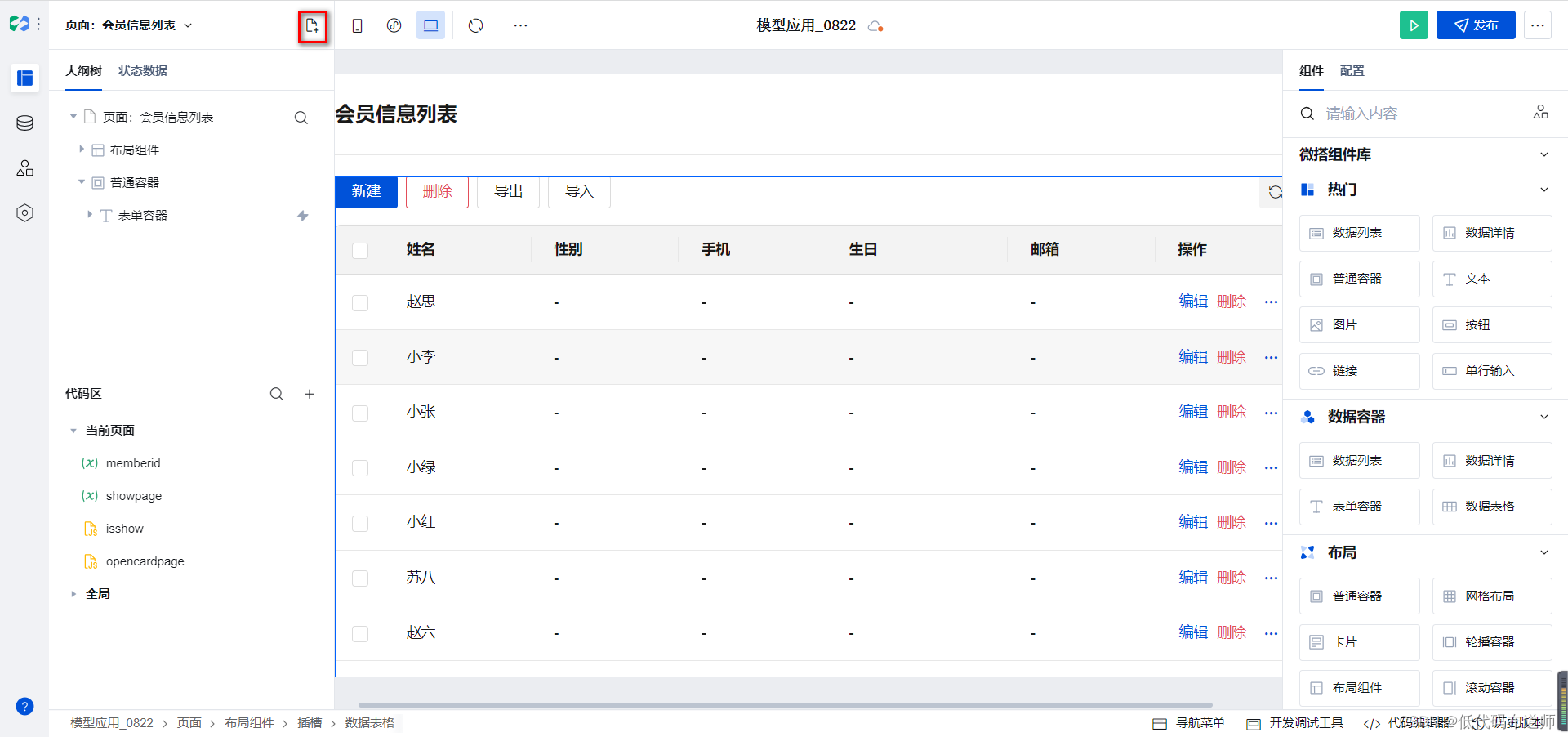Open the component library sidebar icon
Viewport: 1568px width, 737px height.
click(x=25, y=167)
